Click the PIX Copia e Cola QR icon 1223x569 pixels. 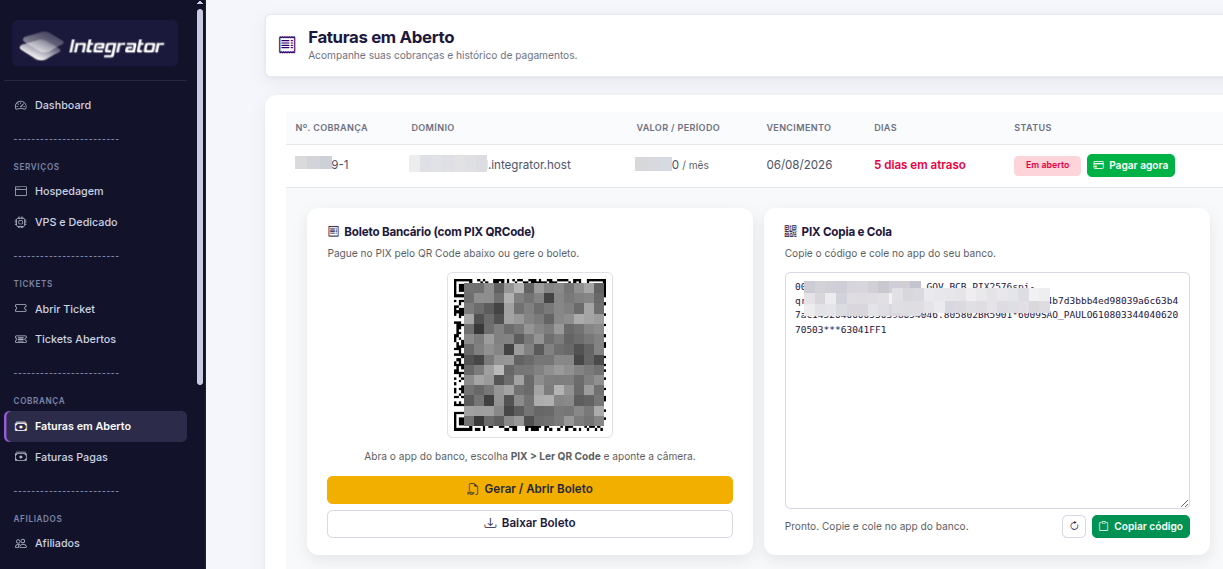coord(791,231)
